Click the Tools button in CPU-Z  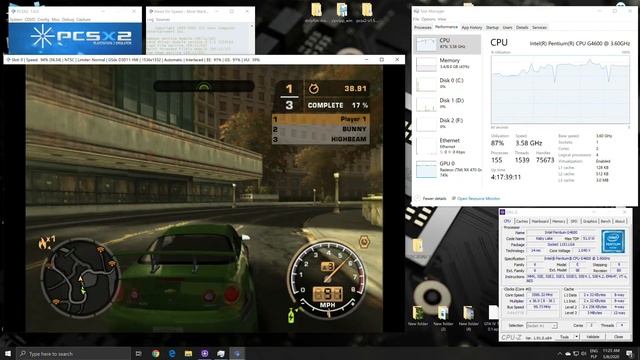coord(564,337)
